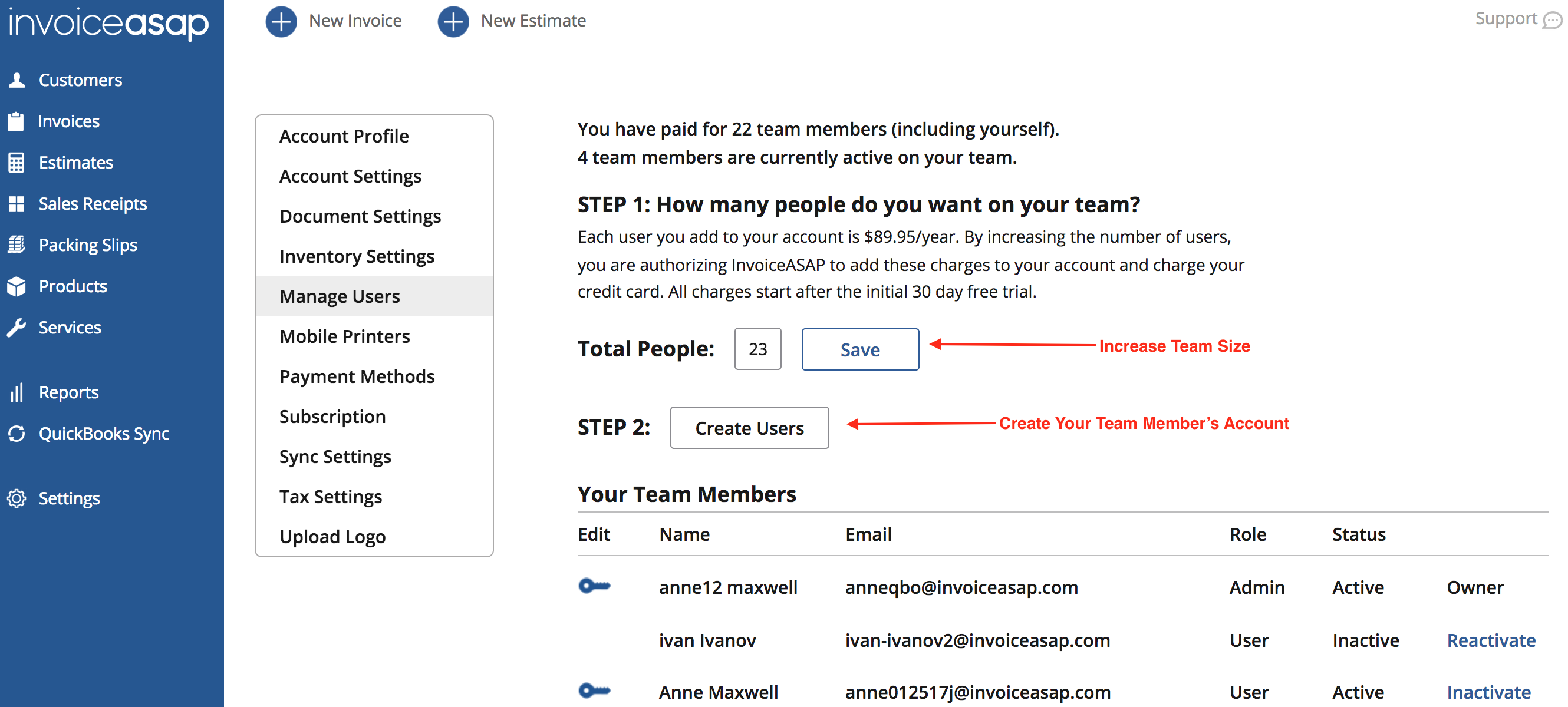Image resolution: width=1568 pixels, height=707 pixels.
Task: Go to Payment Methods settings
Action: [357, 376]
